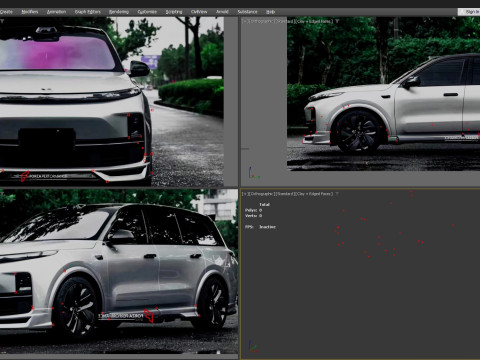
Task: Click the filter icon in the bottom-right viewport label
Action: (x=337, y=194)
